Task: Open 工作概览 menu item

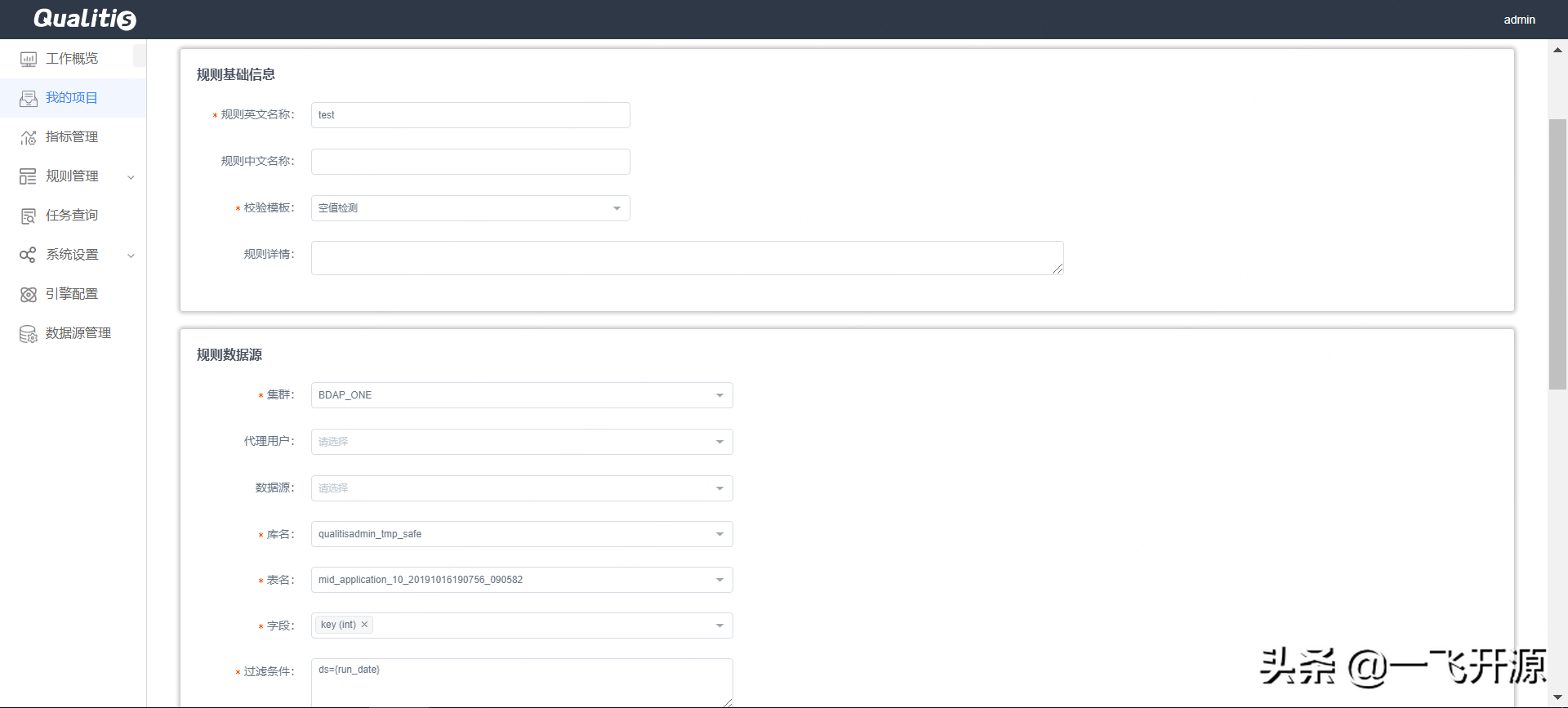Action: coord(73,59)
